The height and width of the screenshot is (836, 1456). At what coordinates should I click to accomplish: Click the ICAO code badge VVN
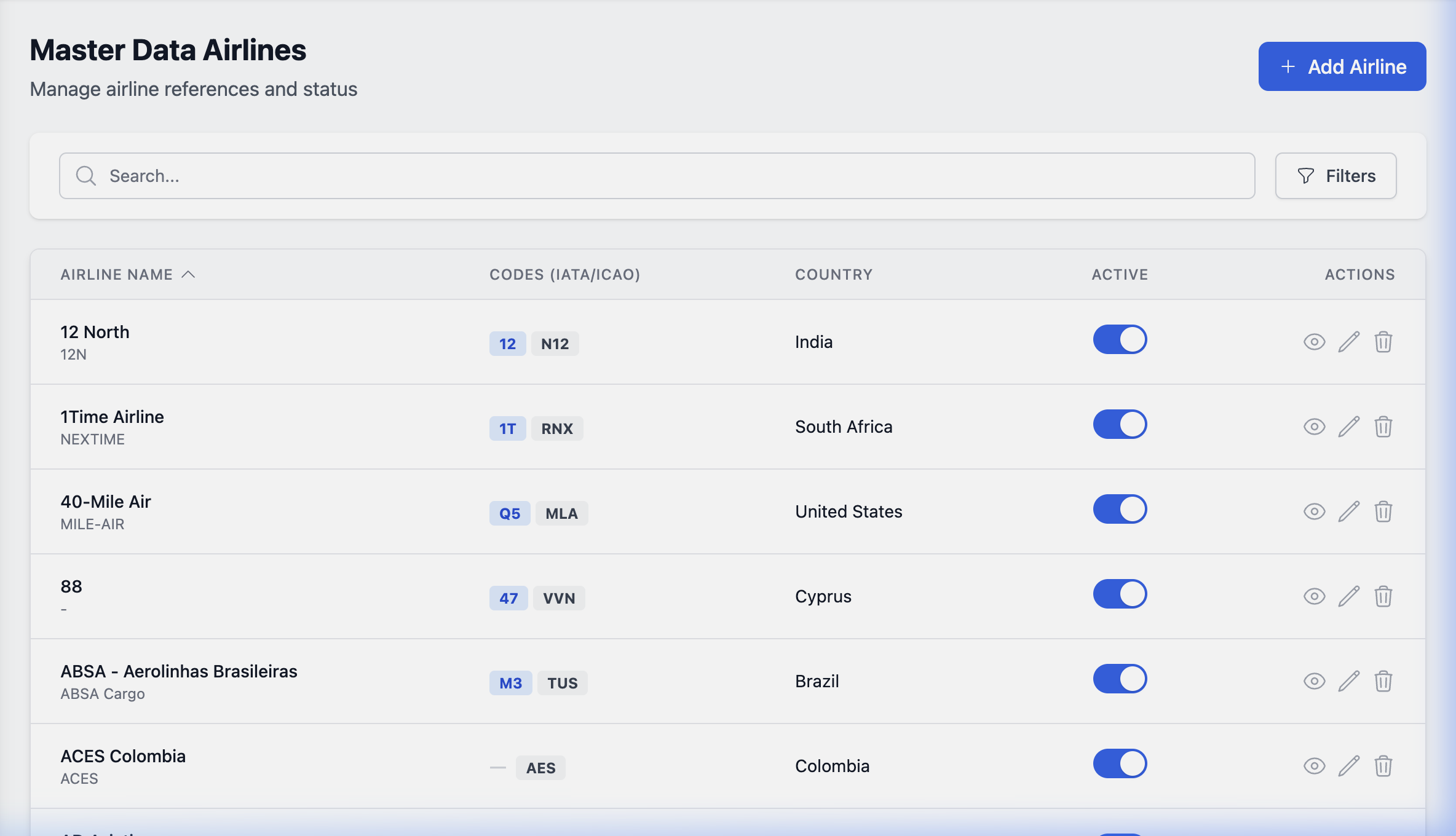(x=559, y=598)
